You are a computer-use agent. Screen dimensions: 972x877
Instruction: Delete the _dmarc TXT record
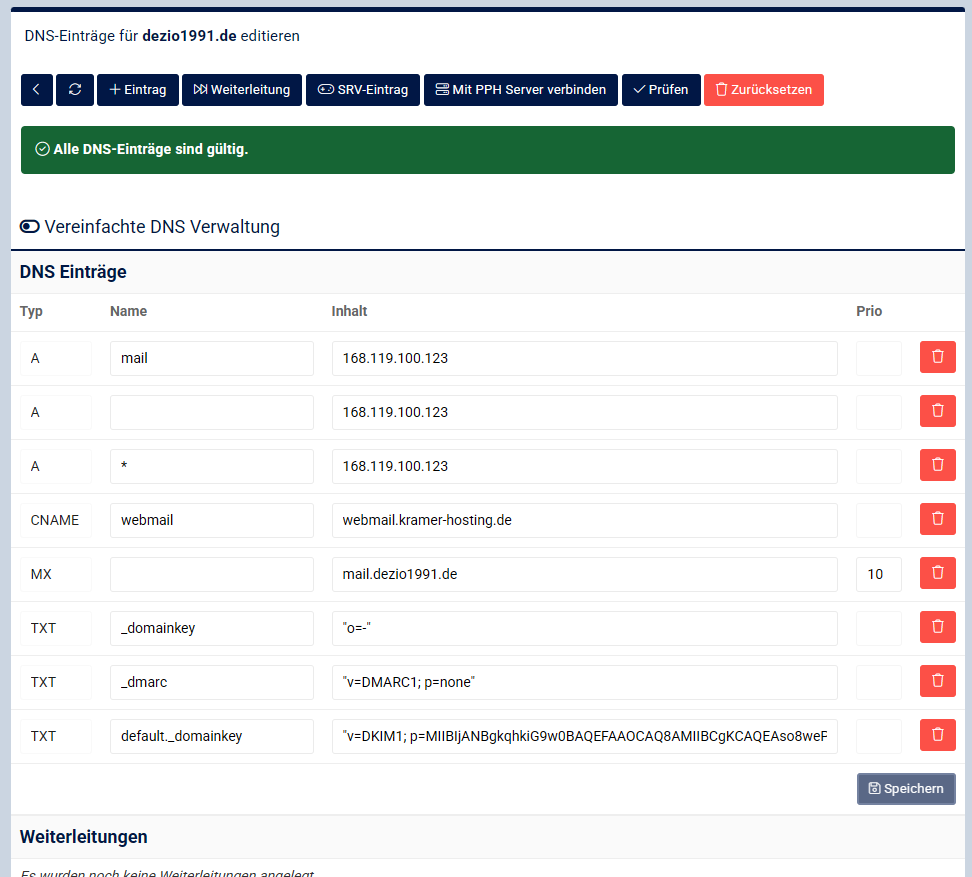click(937, 681)
